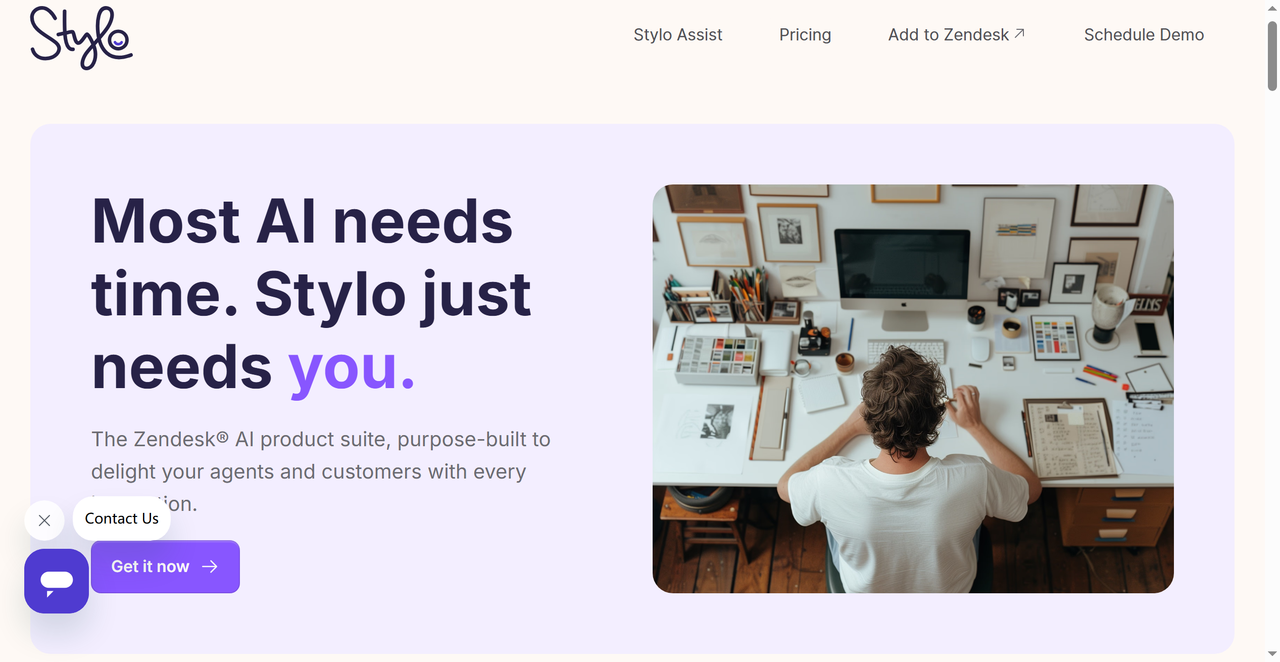The image size is (1280, 662).
Task: Open the chat widget bubble icon
Action: click(x=57, y=581)
